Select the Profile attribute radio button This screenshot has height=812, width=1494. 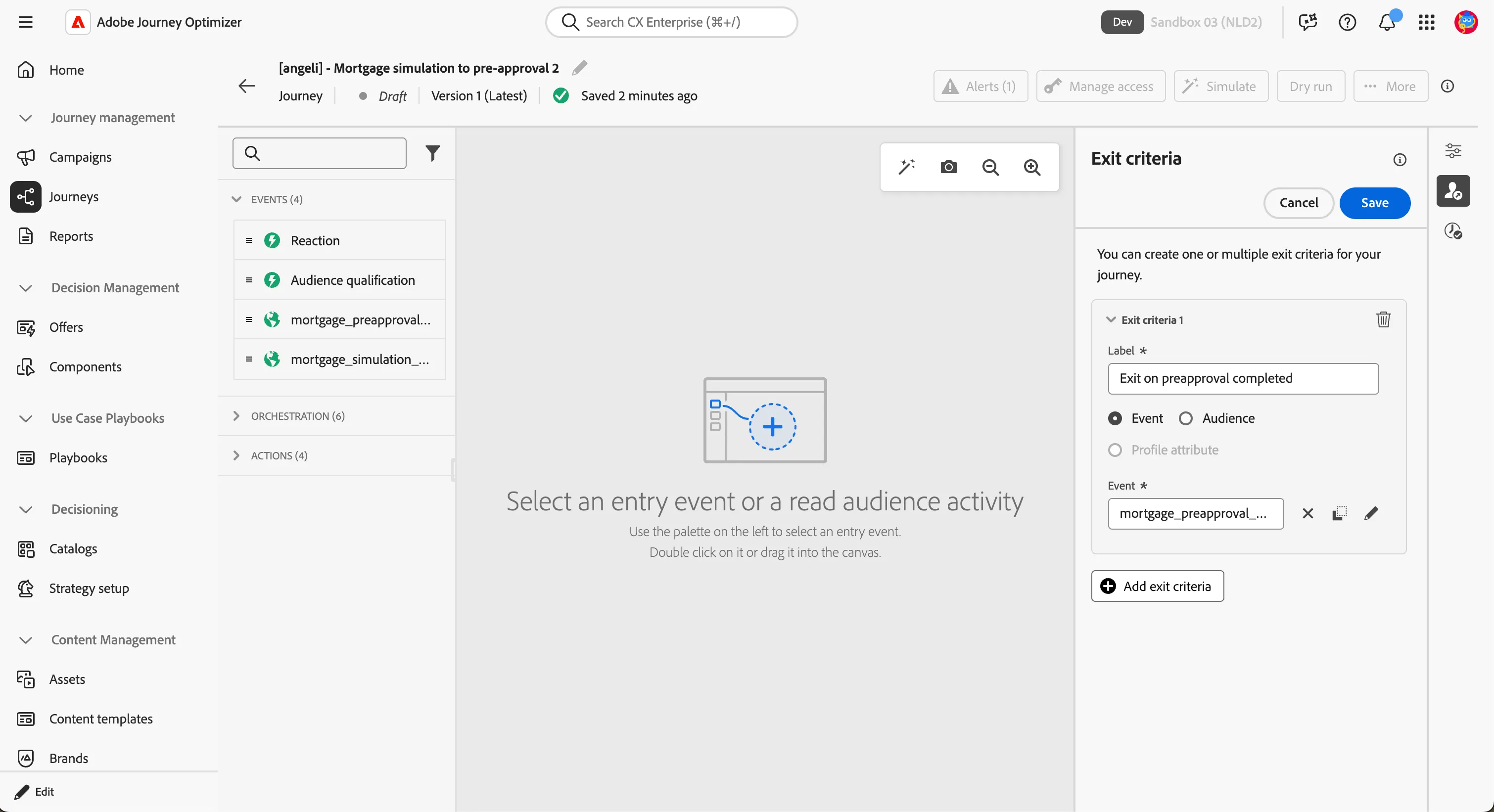tap(1115, 450)
